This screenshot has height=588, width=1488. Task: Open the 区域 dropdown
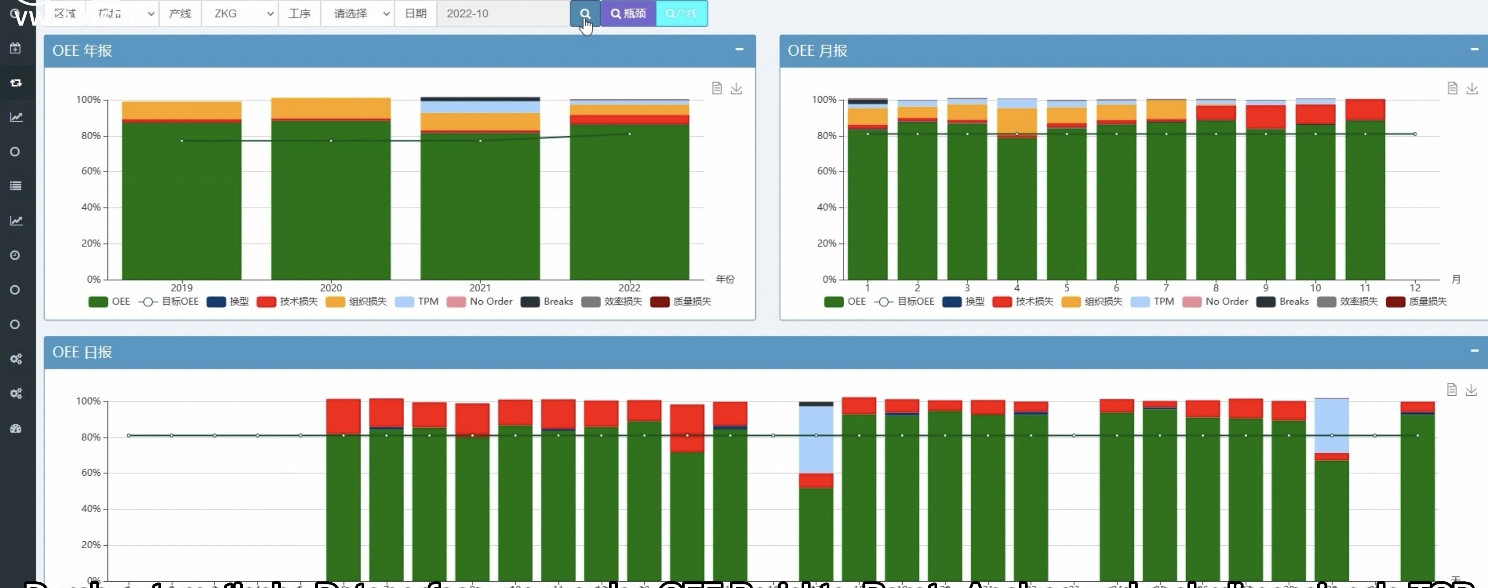point(122,14)
